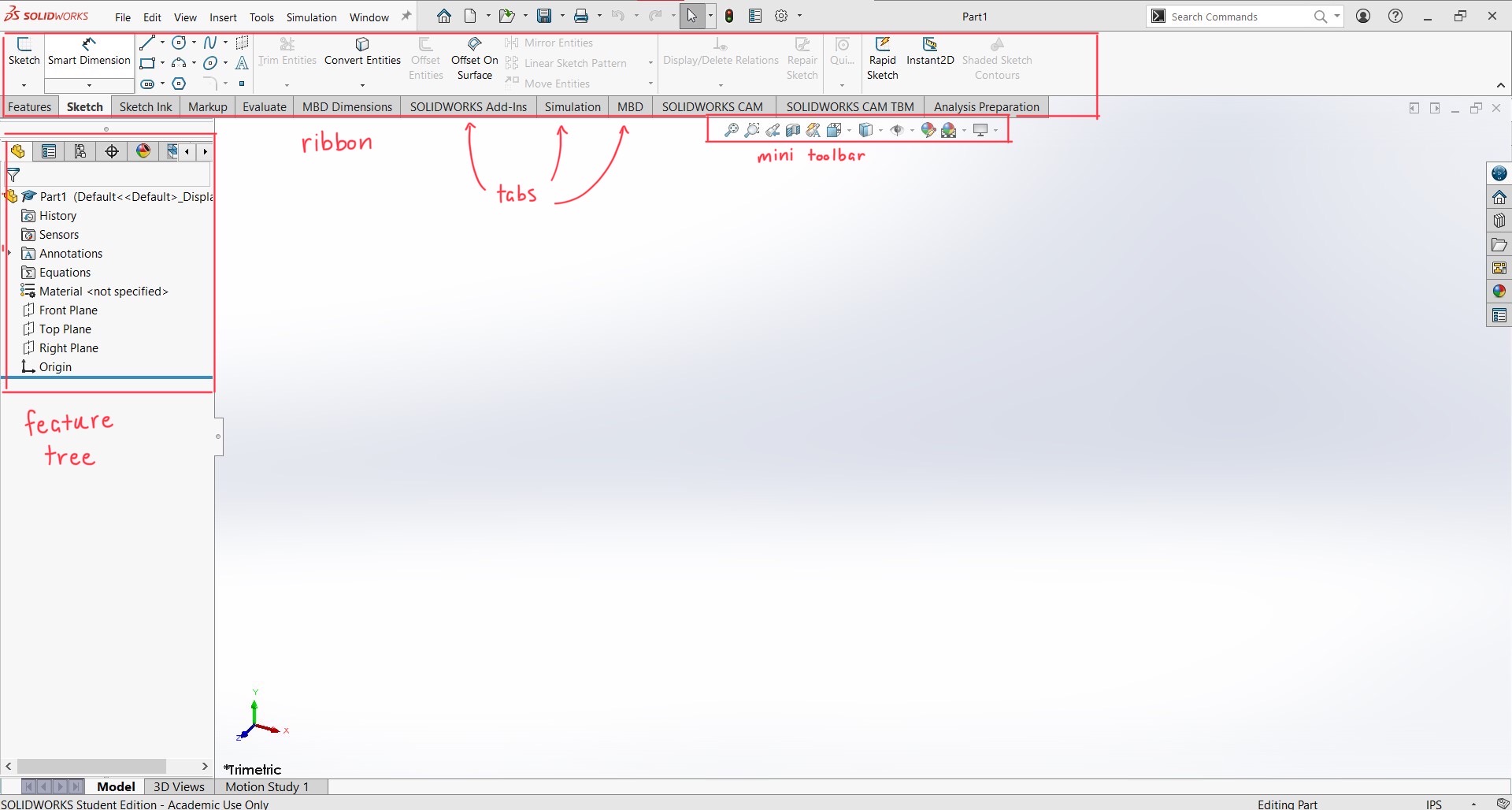
Task: Click the Convert Entities icon
Action: pyautogui.click(x=362, y=51)
